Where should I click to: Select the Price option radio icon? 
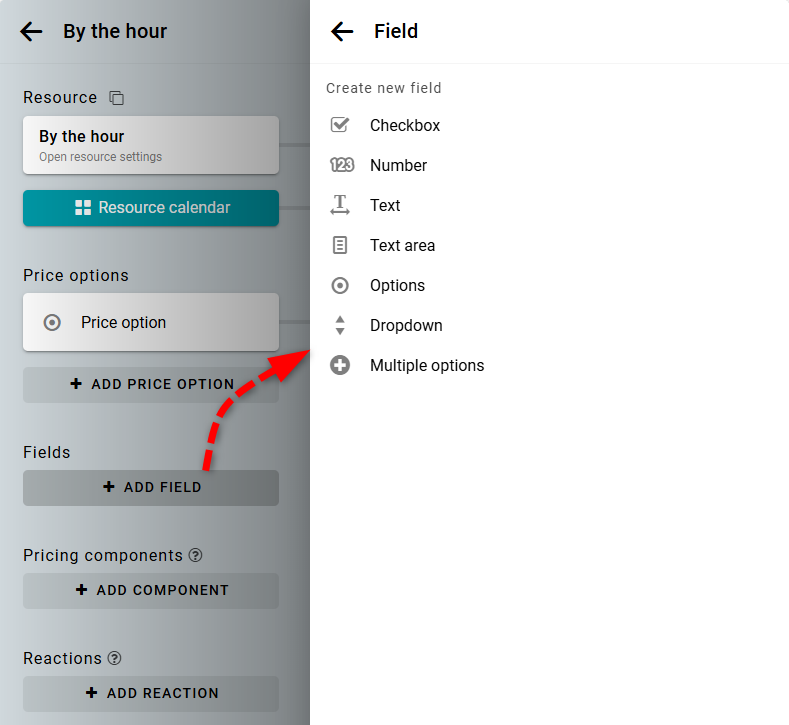coord(52,323)
